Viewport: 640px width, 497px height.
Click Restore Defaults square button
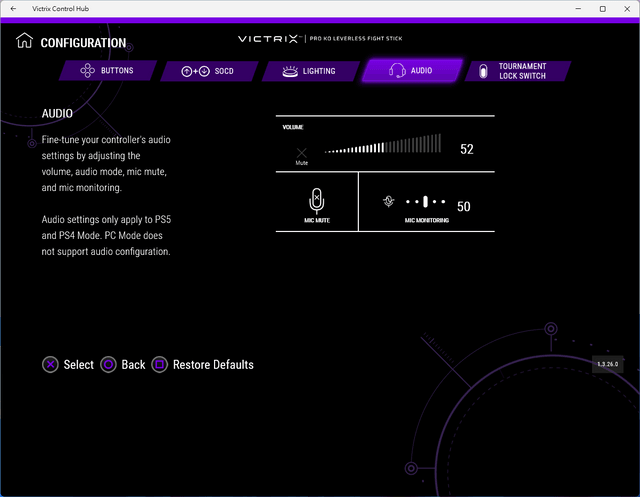pyautogui.click(x=160, y=364)
